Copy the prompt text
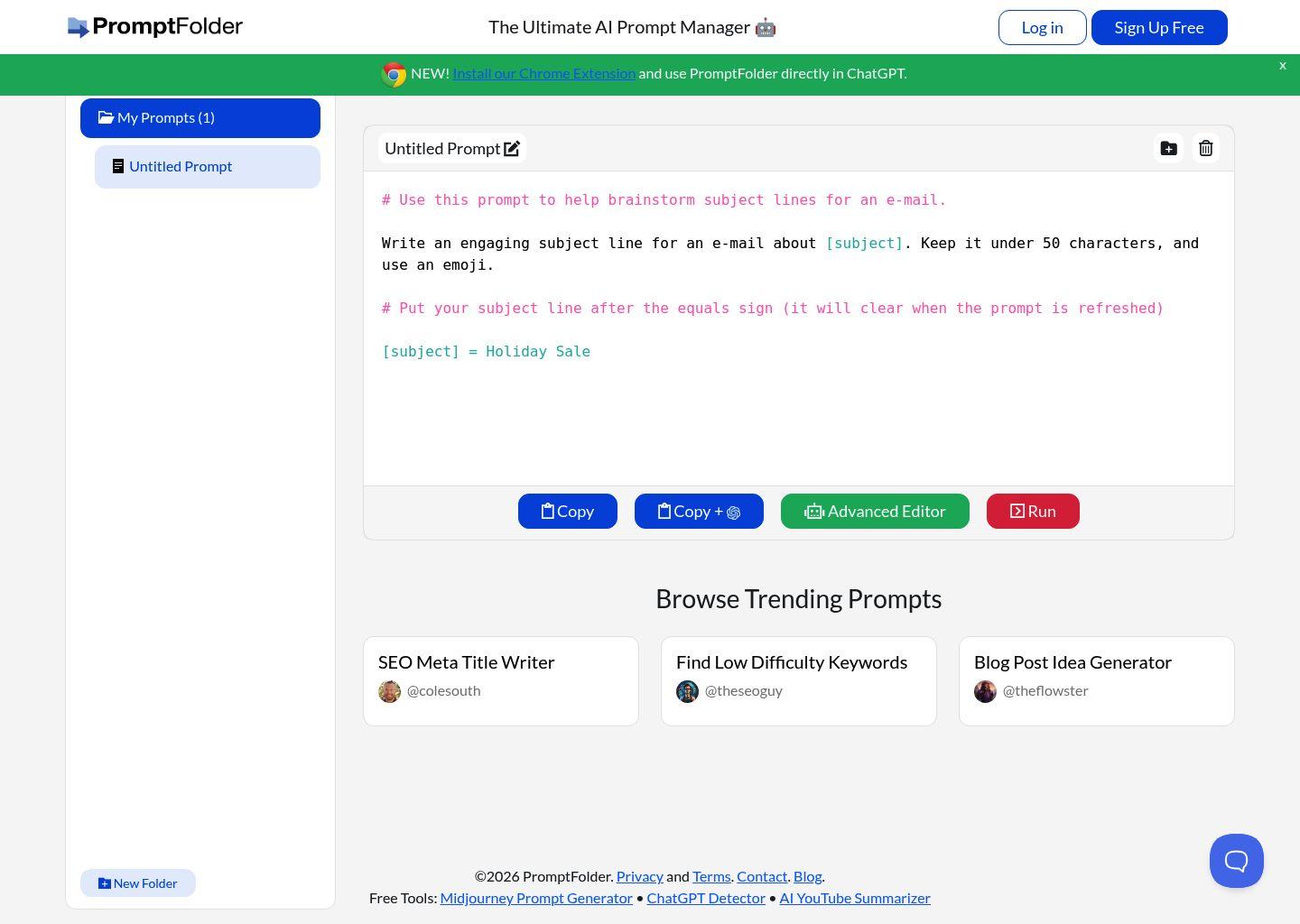Screen dimensions: 1300x924 coord(567,511)
